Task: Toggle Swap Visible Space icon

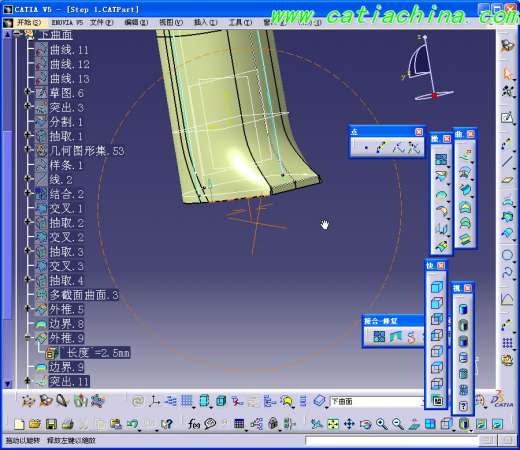Action: click(497, 424)
